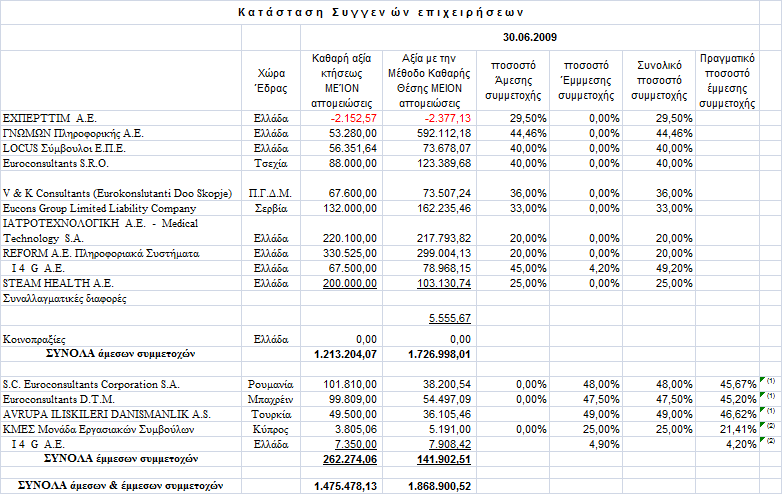Click the ΣΥΝΟΛΑ άμεσων & έμμεσων συμμετοχών label
The image size is (782, 494).
pos(121,485)
